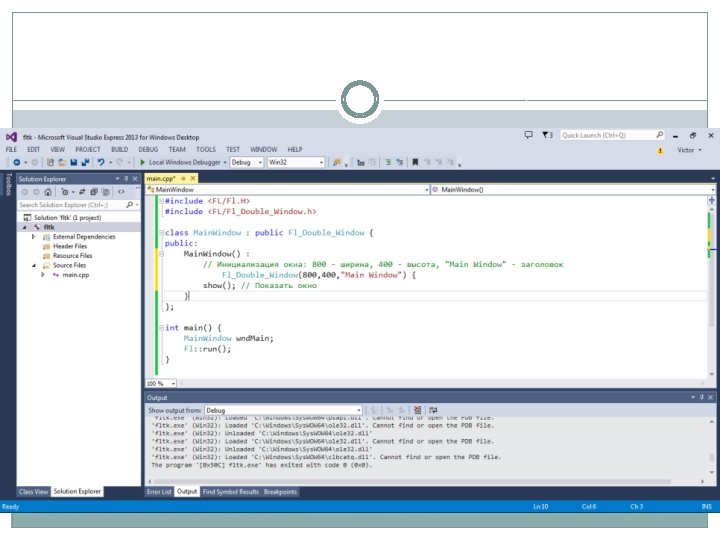Collapse the int main() code block
The height and width of the screenshot is (540, 720).
162,328
